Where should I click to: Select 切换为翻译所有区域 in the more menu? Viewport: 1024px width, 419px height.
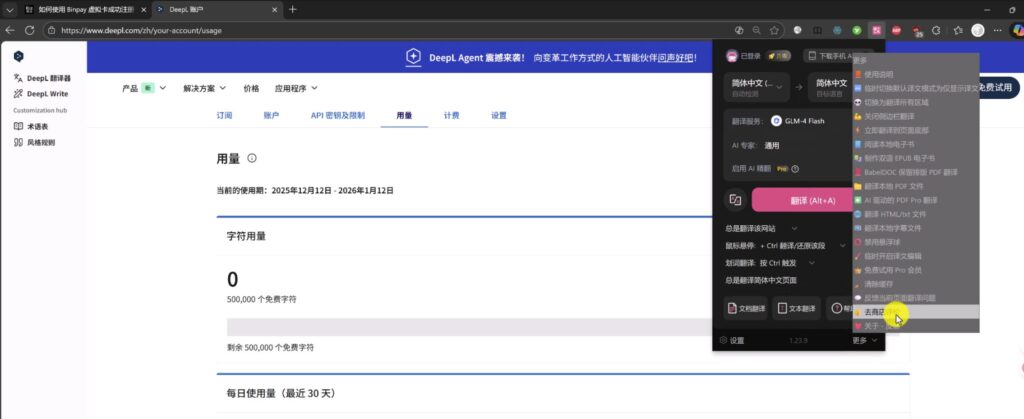(916, 102)
